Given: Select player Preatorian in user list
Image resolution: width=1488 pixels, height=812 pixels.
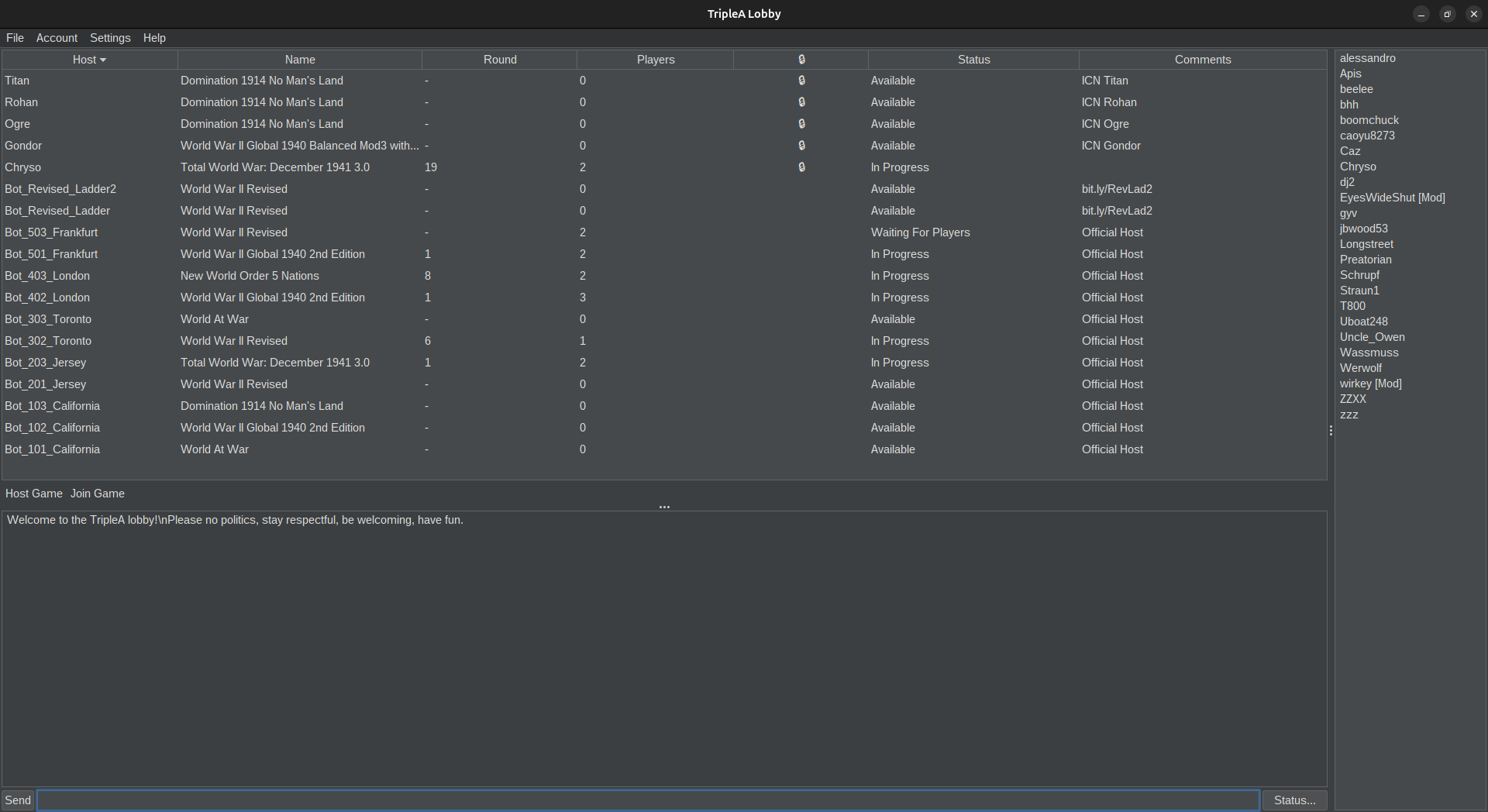Looking at the screenshot, I should tap(1365, 260).
